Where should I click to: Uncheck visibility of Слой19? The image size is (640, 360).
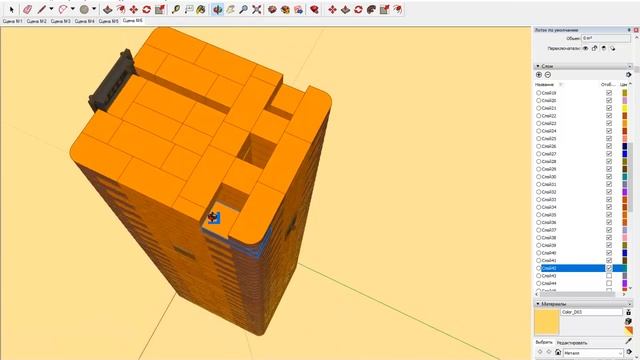609,93
